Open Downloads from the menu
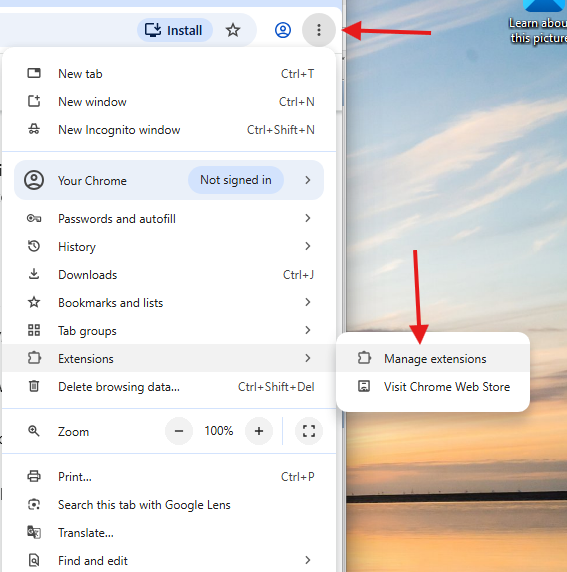The height and width of the screenshot is (572, 567). (169, 274)
